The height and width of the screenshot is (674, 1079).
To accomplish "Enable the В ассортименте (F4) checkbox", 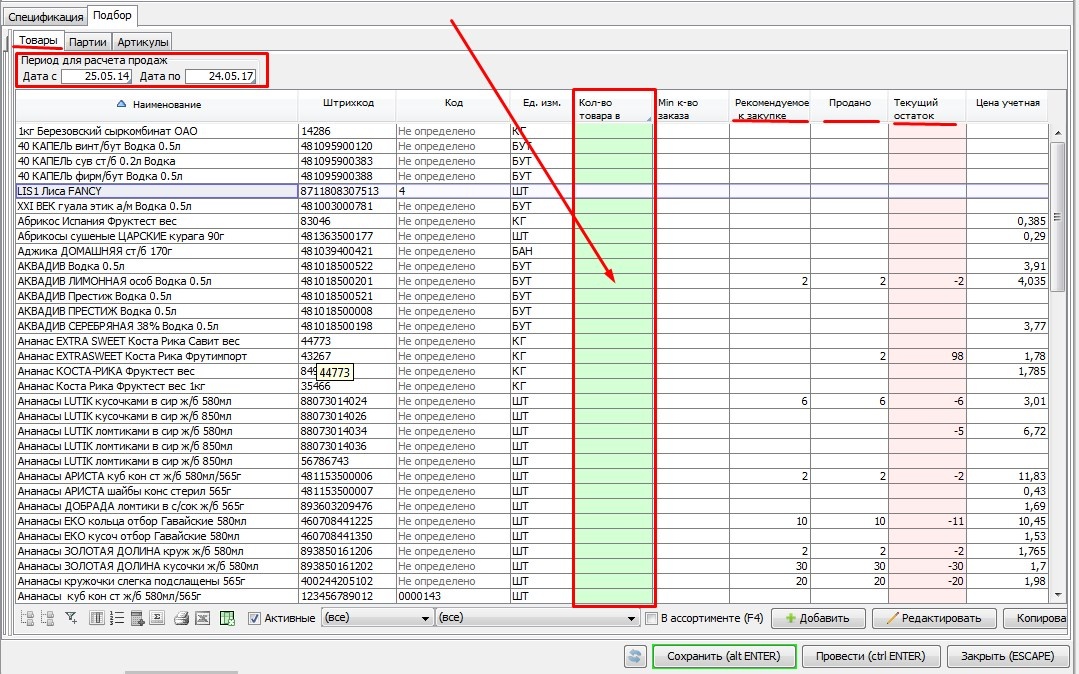I will 652,618.
